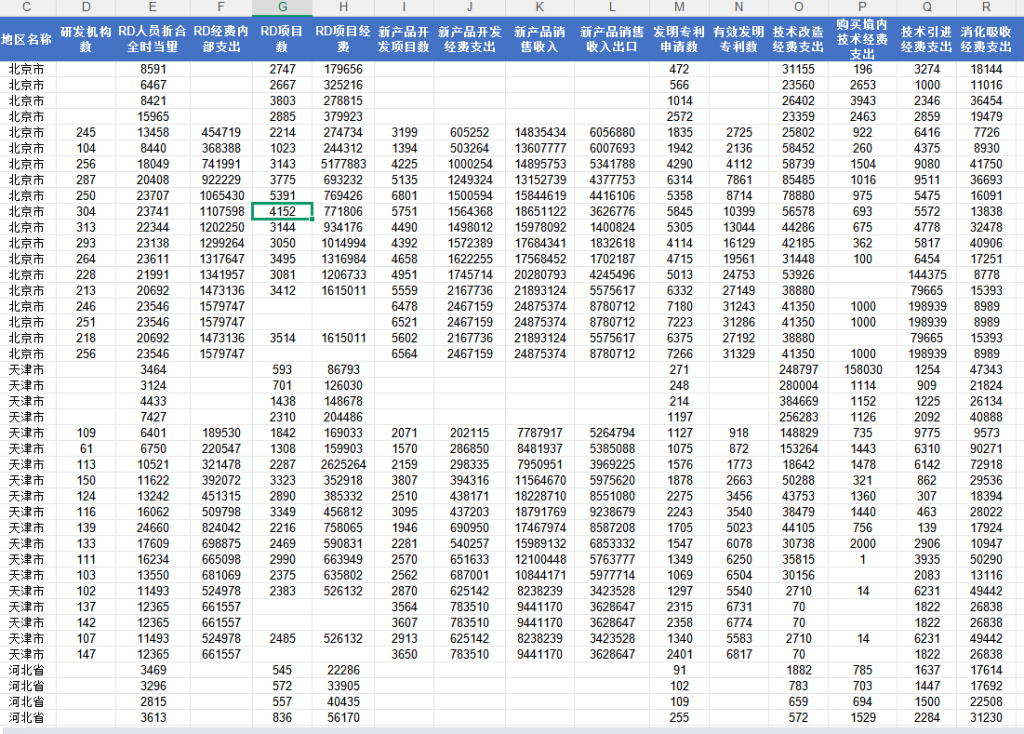Click cell with value 5177883
The image size is (1024, 734).
tap(343, 164)
